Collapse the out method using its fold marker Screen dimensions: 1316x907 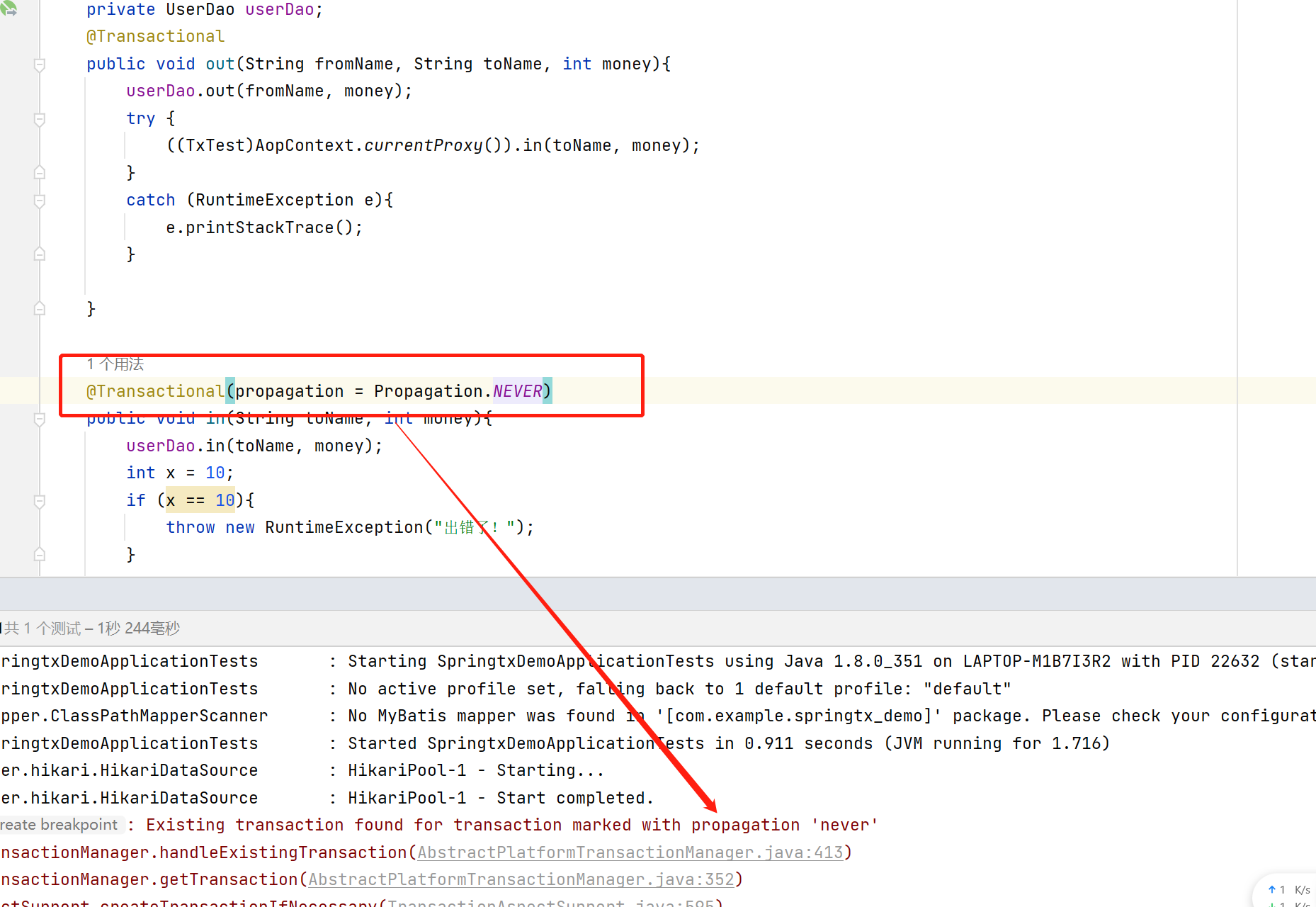40,64
